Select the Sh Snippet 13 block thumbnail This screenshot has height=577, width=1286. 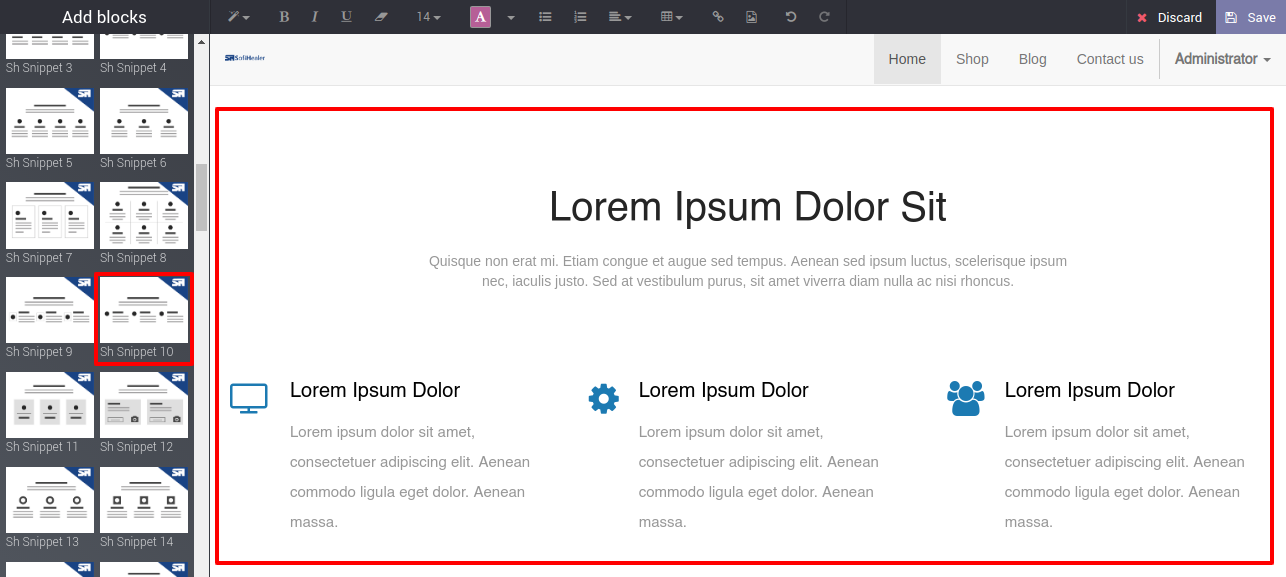point(50,500)
